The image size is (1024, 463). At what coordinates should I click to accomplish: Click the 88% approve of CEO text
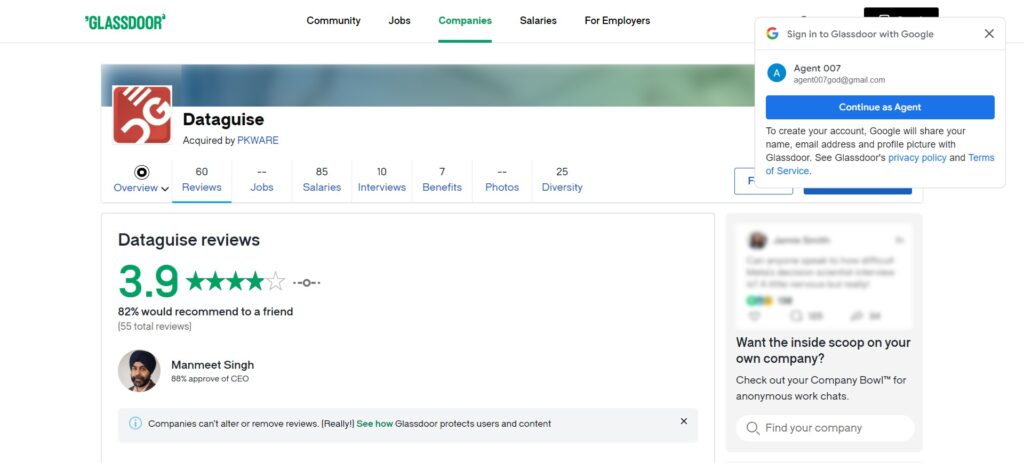(210, 379)
